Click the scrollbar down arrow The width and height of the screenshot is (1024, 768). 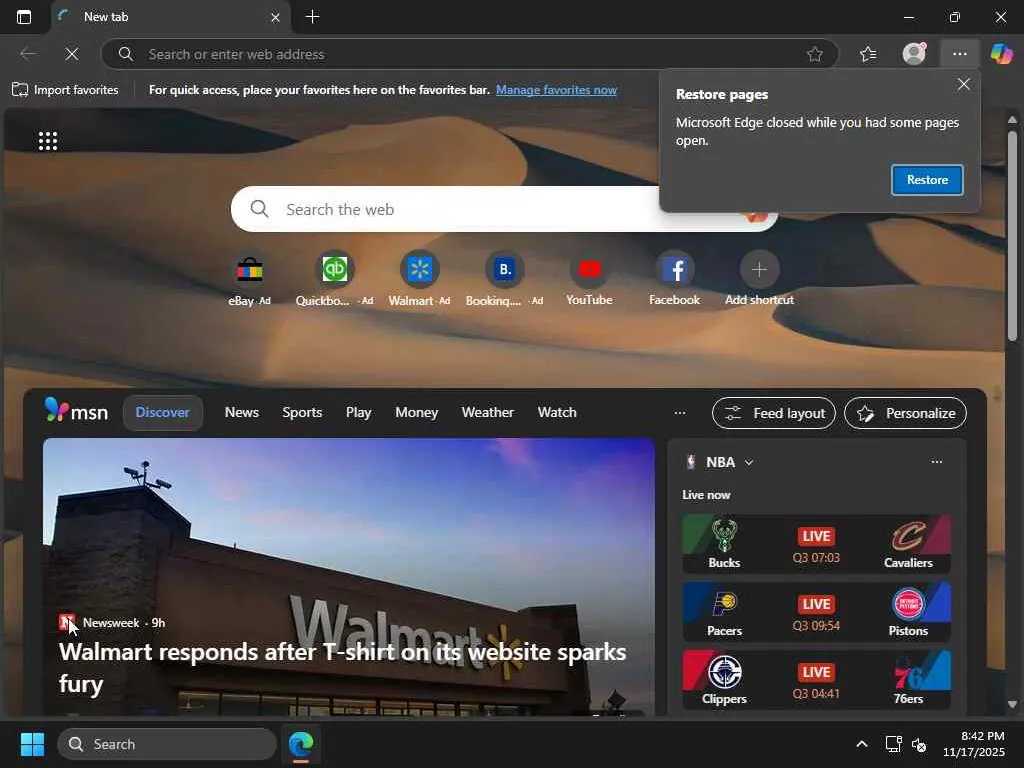tap(1012, 705)
